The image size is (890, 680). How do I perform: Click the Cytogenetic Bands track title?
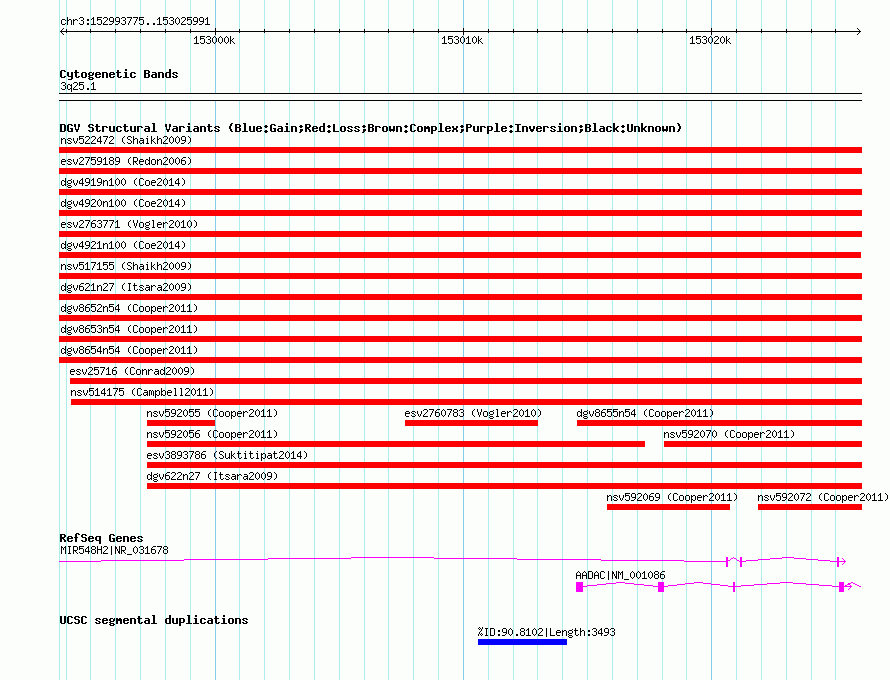(x=119, y=74)
